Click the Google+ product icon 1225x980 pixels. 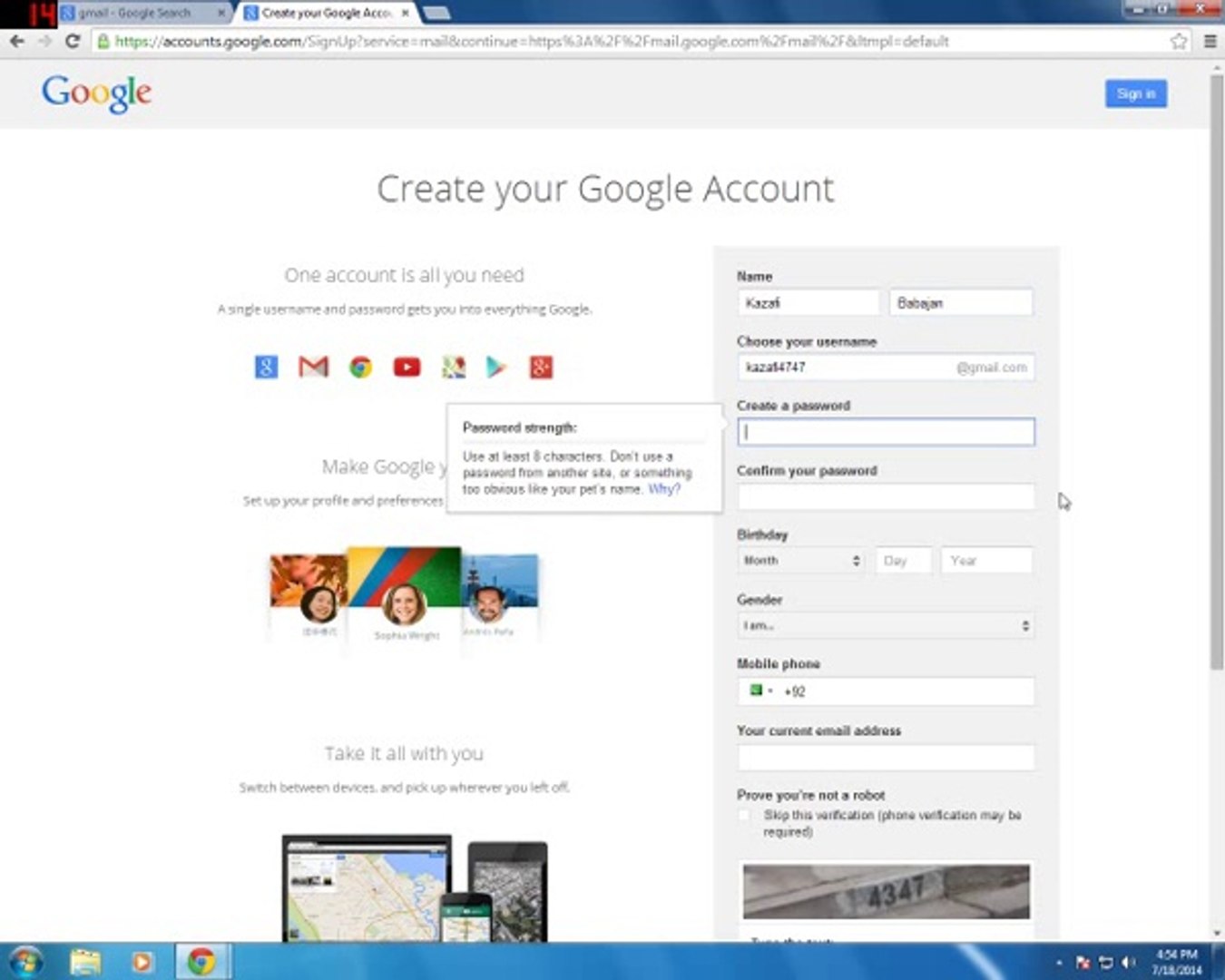(x=541, y=367)
